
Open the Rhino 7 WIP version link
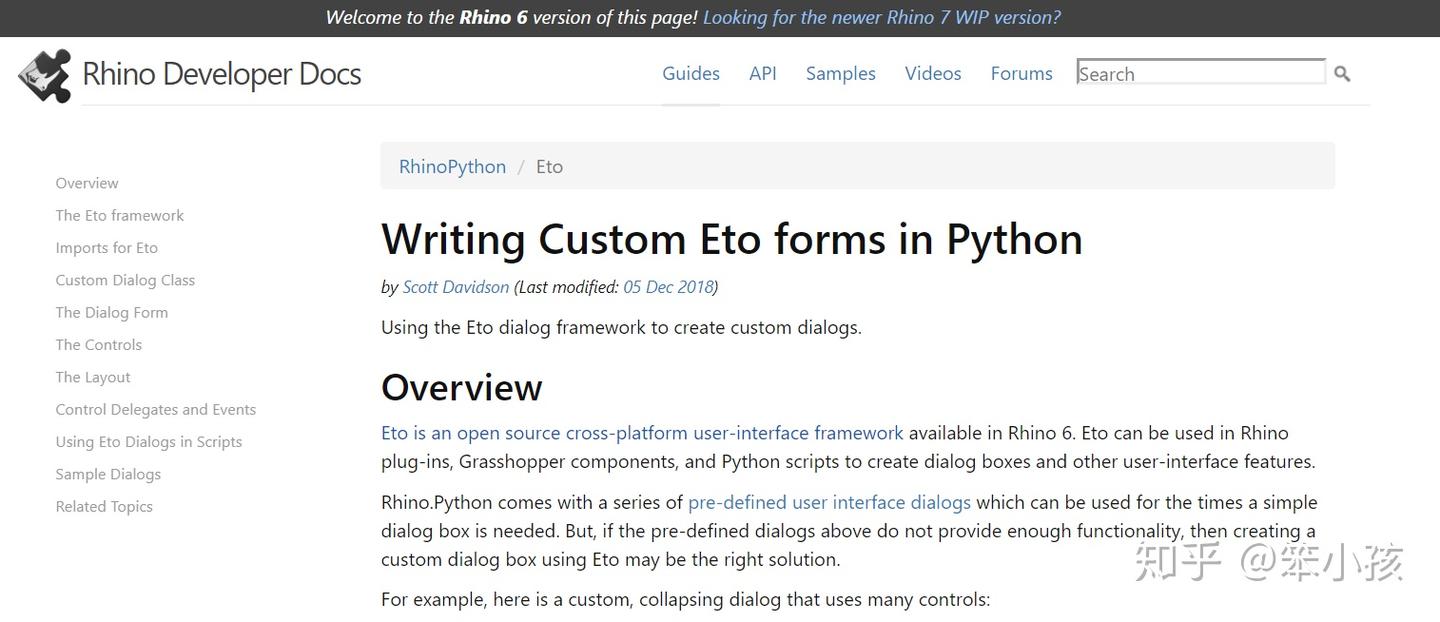tap(881, 17)
